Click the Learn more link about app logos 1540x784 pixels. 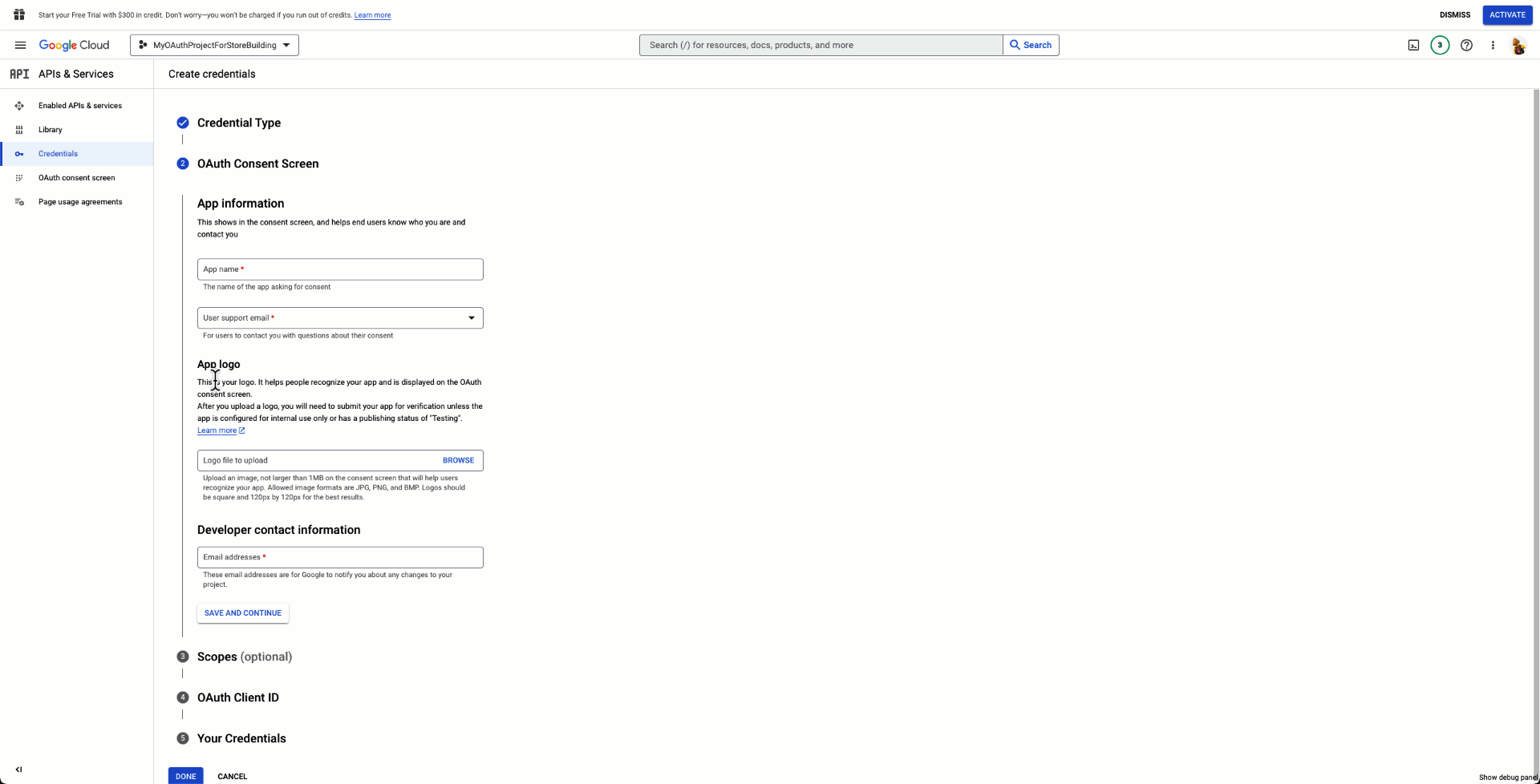217,430
